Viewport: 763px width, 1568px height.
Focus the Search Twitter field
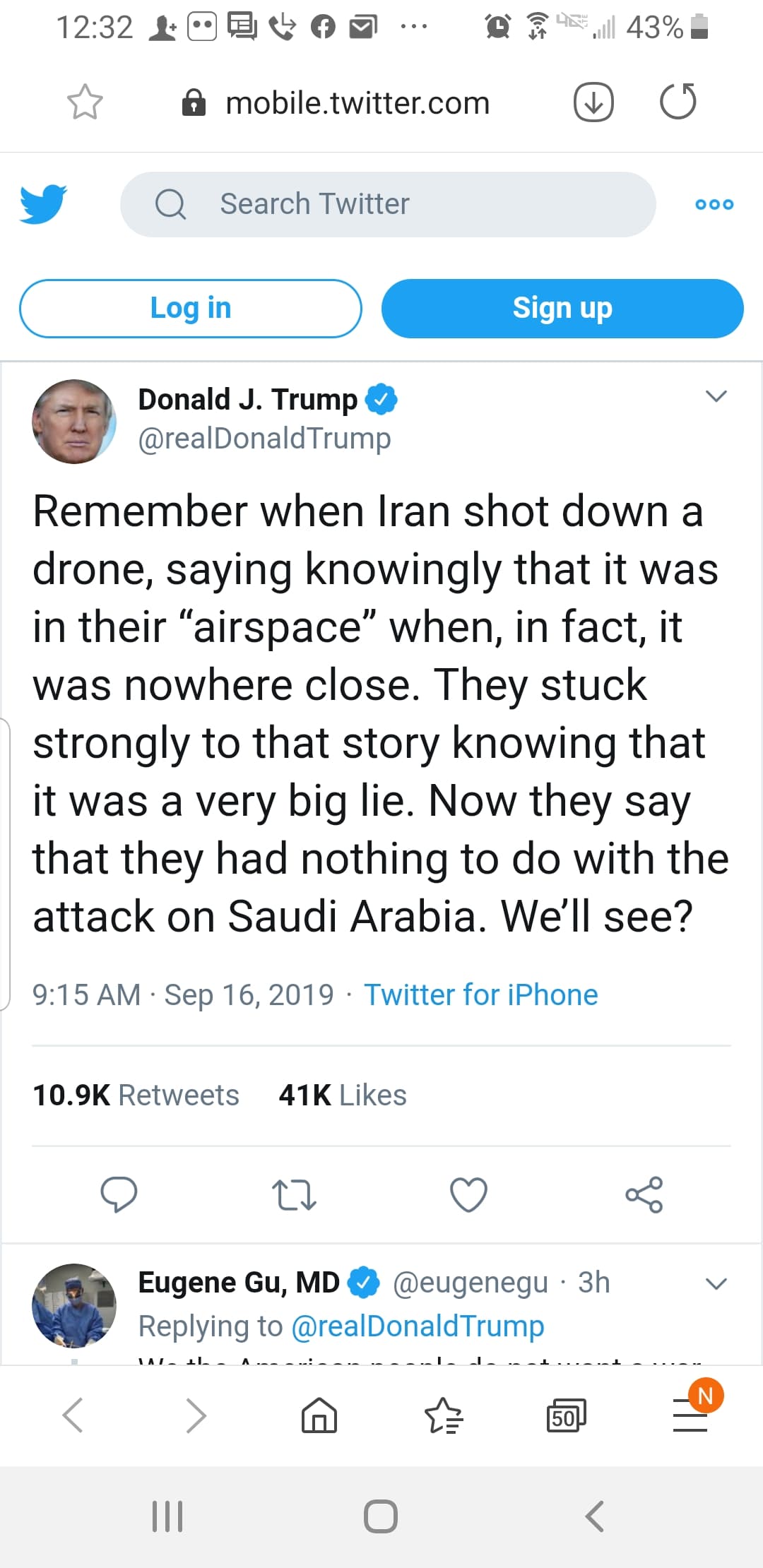point(387,204)
